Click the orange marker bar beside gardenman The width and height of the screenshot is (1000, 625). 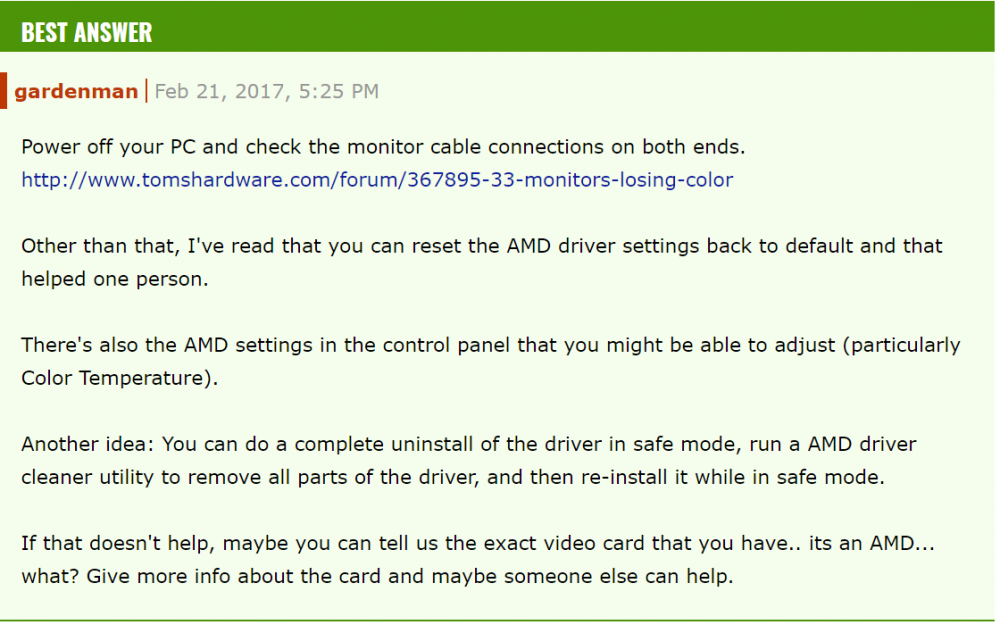(x=4, y=91)
